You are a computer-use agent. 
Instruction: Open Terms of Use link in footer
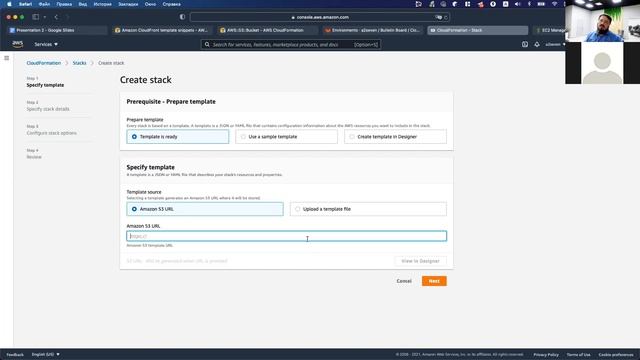coord(578,355)
